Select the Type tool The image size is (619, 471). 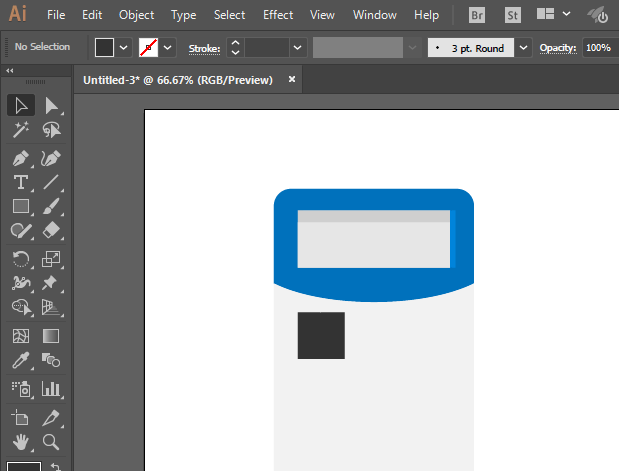coord(20,182)
